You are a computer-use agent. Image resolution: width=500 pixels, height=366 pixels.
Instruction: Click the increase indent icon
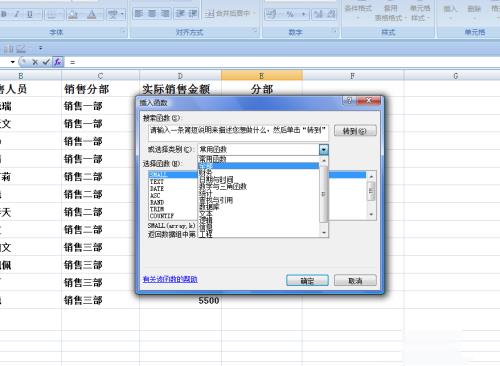193,14
